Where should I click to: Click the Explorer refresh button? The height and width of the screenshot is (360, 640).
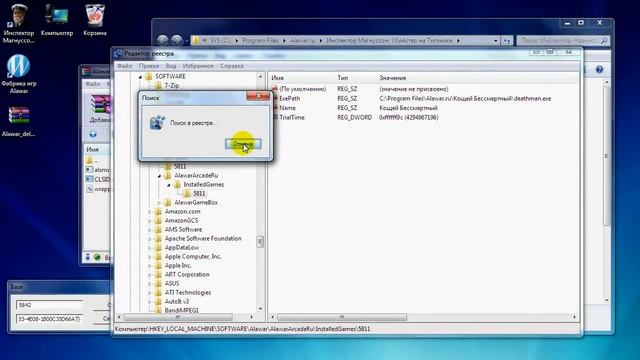tap(507, 40)
